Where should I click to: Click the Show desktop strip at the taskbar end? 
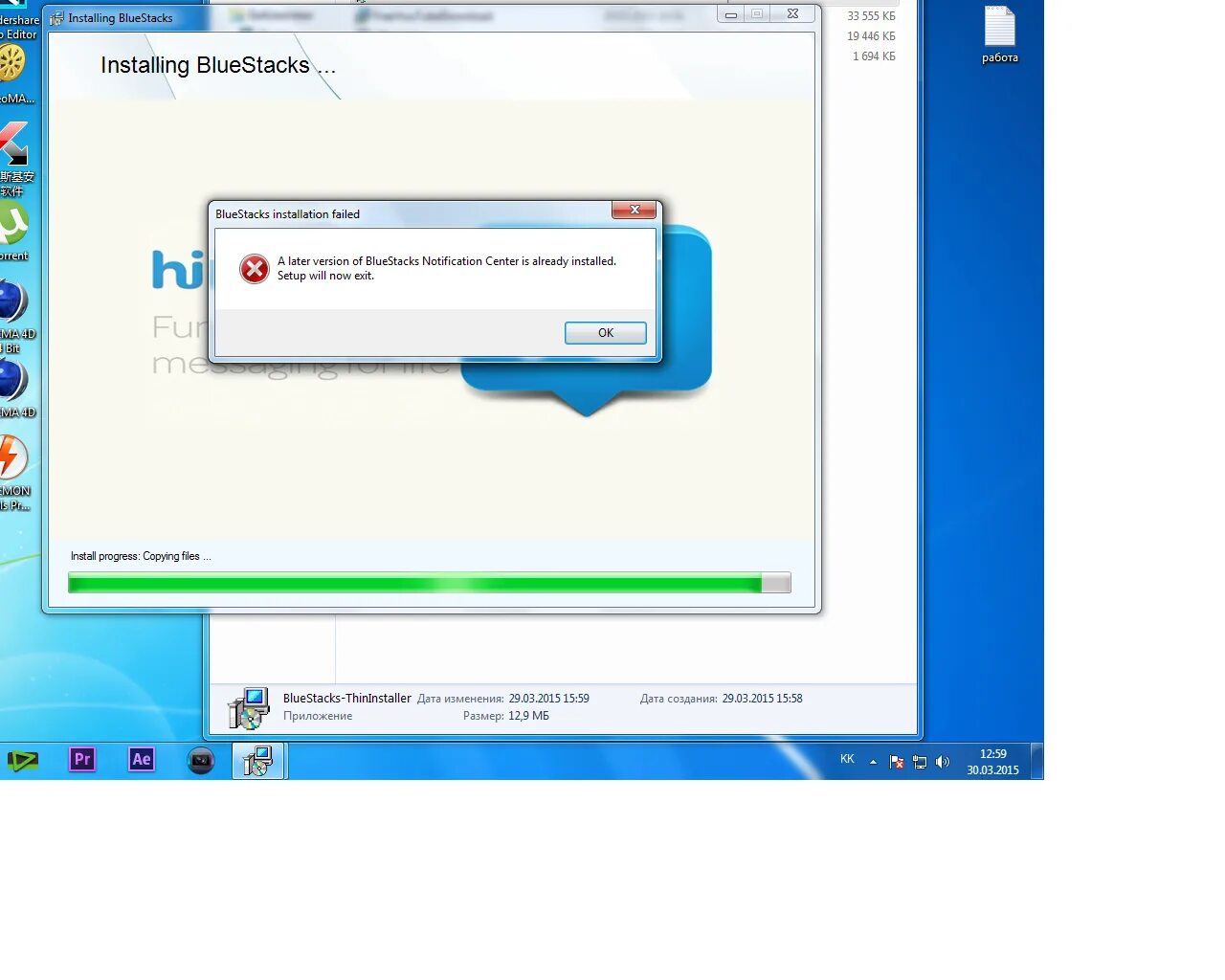tap(1036, 761)
